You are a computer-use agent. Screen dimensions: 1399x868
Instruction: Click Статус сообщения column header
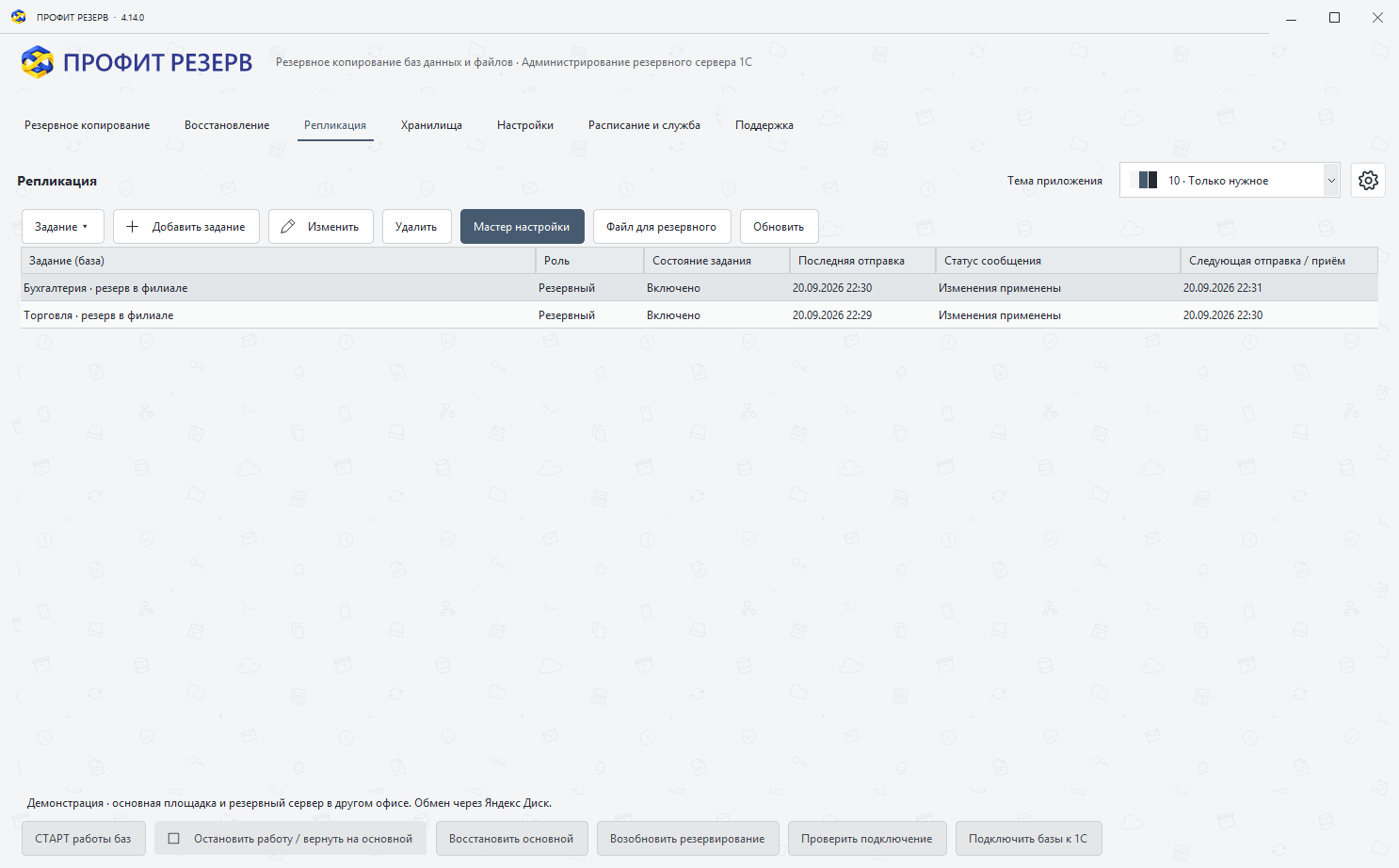click(x=1058, y=261)
